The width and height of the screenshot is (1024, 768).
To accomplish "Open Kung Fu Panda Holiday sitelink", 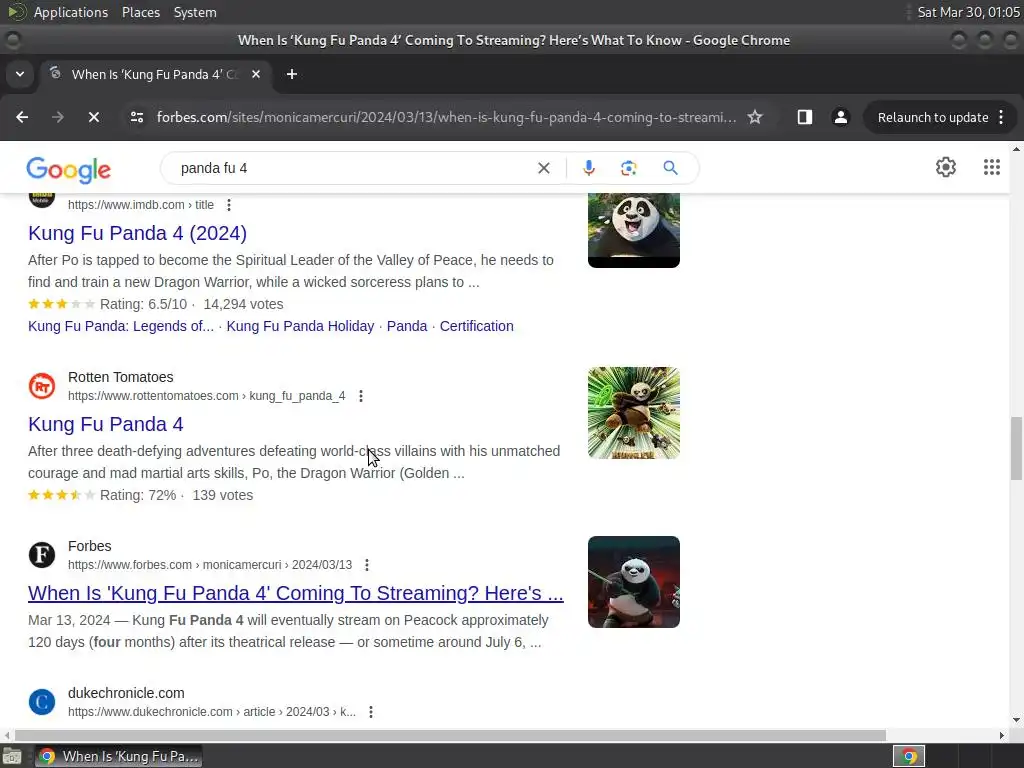I will [x=300, y=326].
